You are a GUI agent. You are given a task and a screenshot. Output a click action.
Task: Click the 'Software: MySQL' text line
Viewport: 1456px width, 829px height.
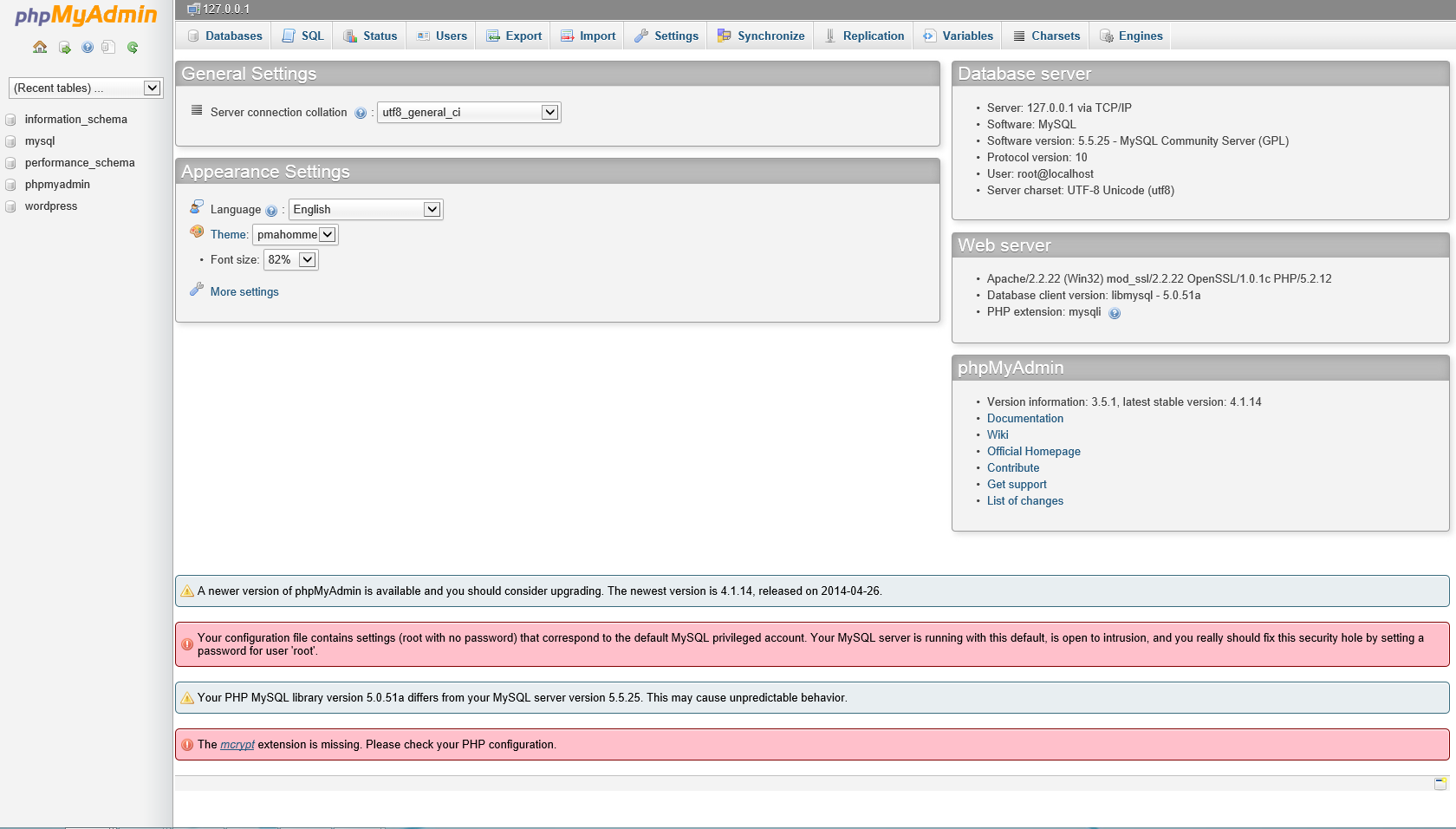click(x=1031, y=125)
